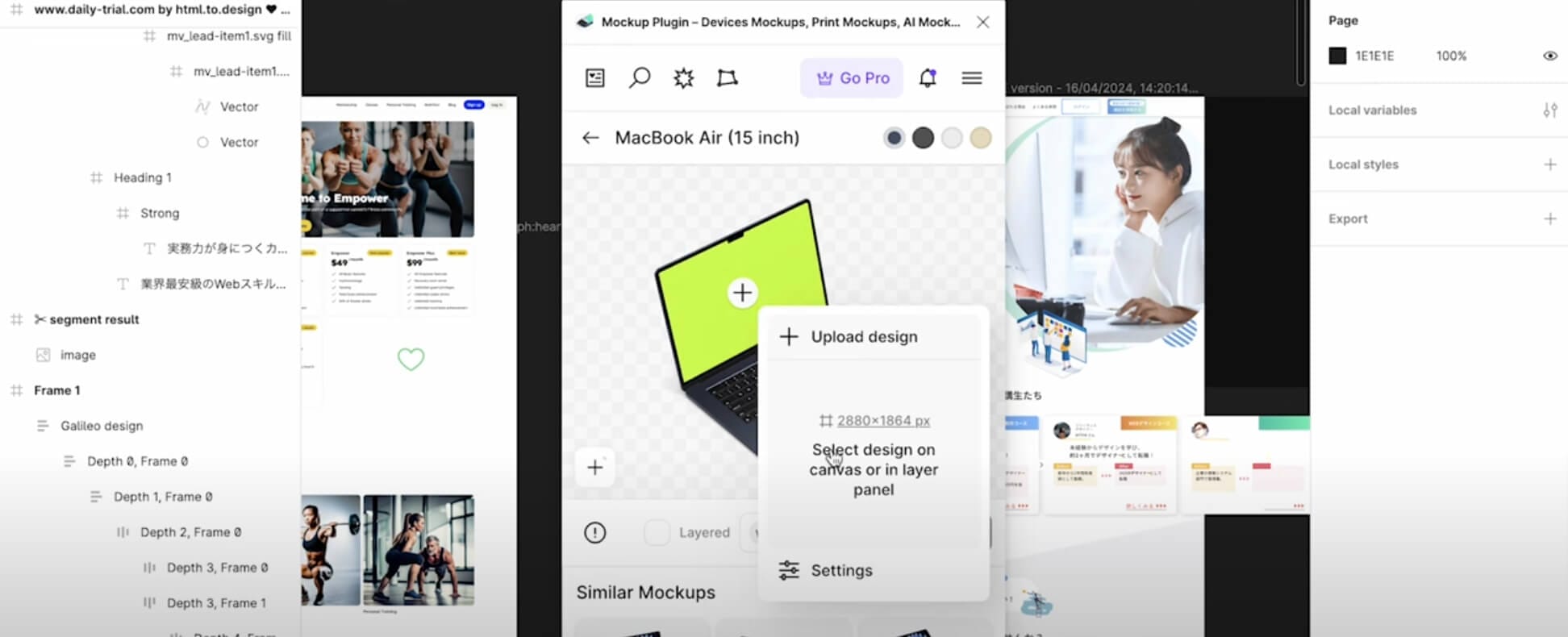Click the Local variables label
Viewport: 1568px width, 637px height.
(1372, 110)
